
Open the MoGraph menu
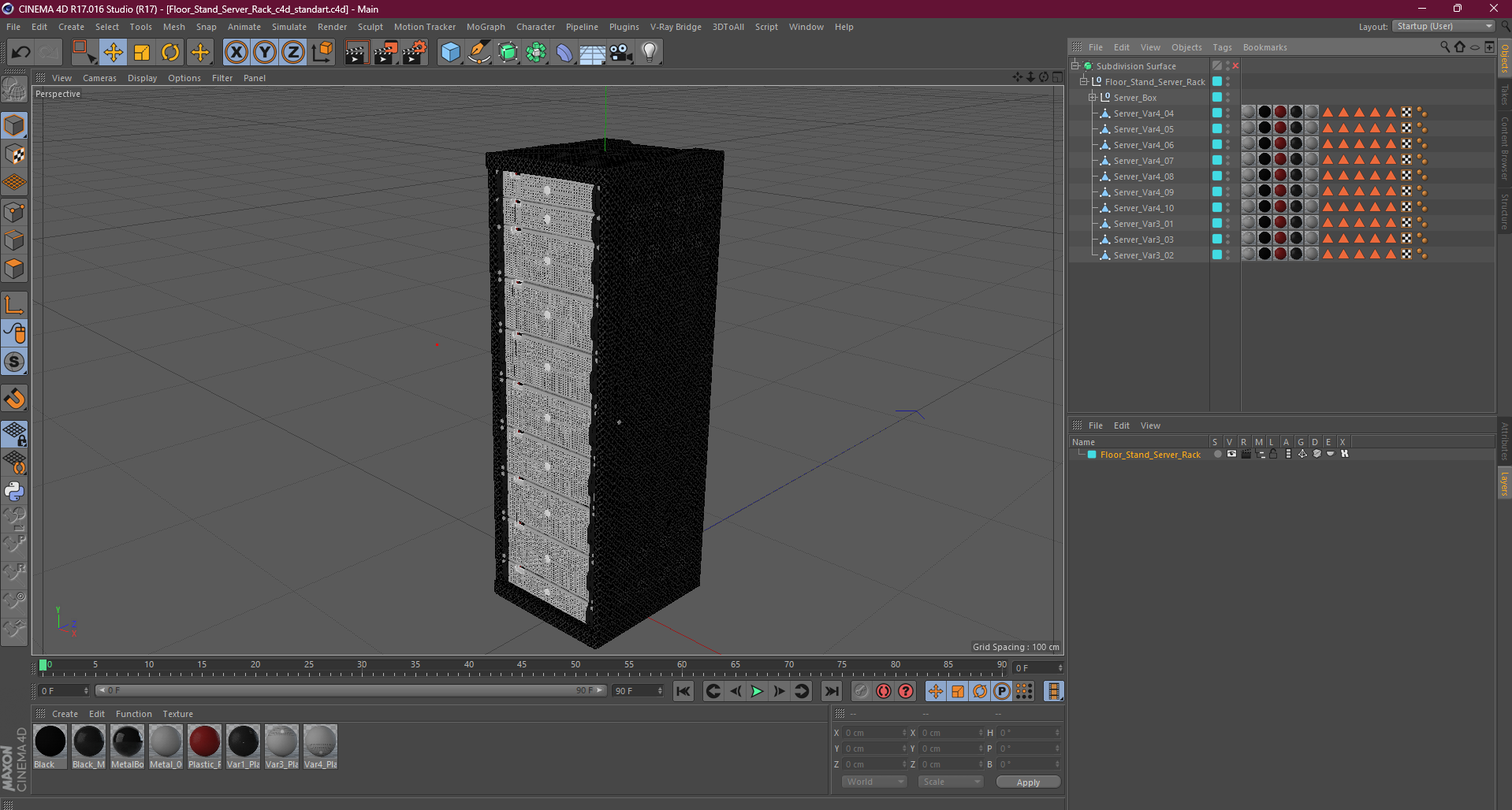pyautogui.click(x=486, y=27)
